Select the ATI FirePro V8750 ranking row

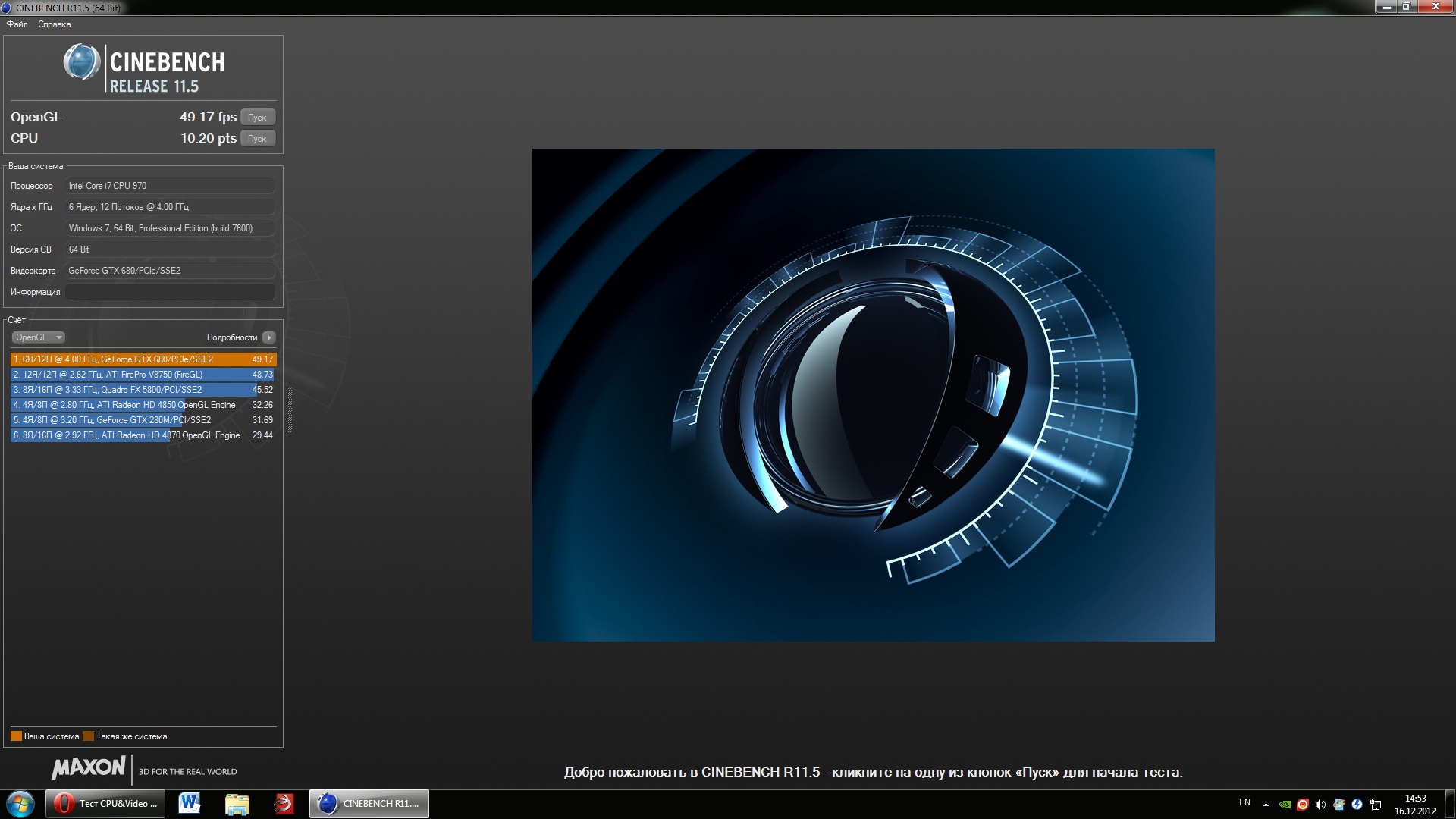pyautogui.click(x=143, y=375)
